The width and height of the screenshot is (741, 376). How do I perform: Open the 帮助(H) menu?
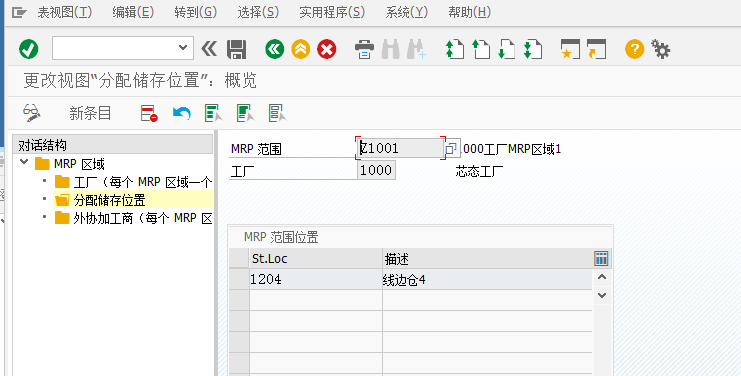[x=469, y=12]
